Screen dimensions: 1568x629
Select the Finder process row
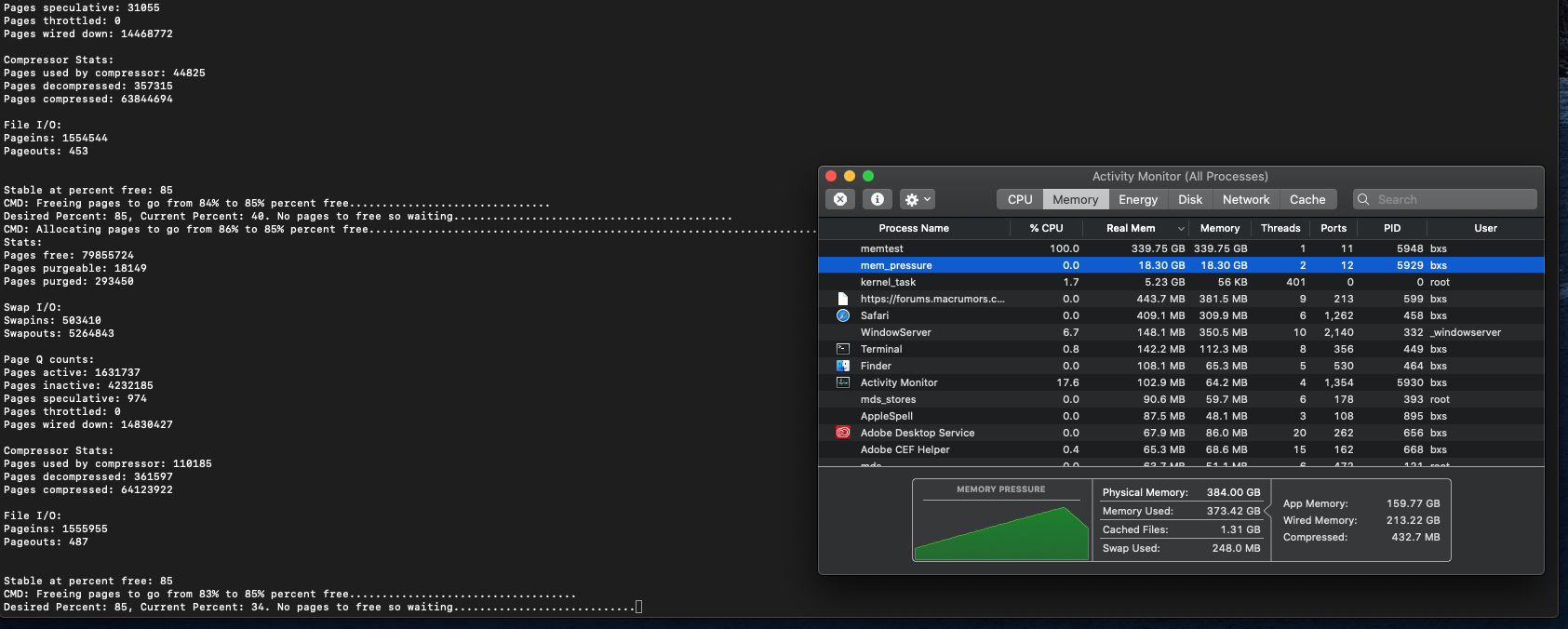[1181, 366]
